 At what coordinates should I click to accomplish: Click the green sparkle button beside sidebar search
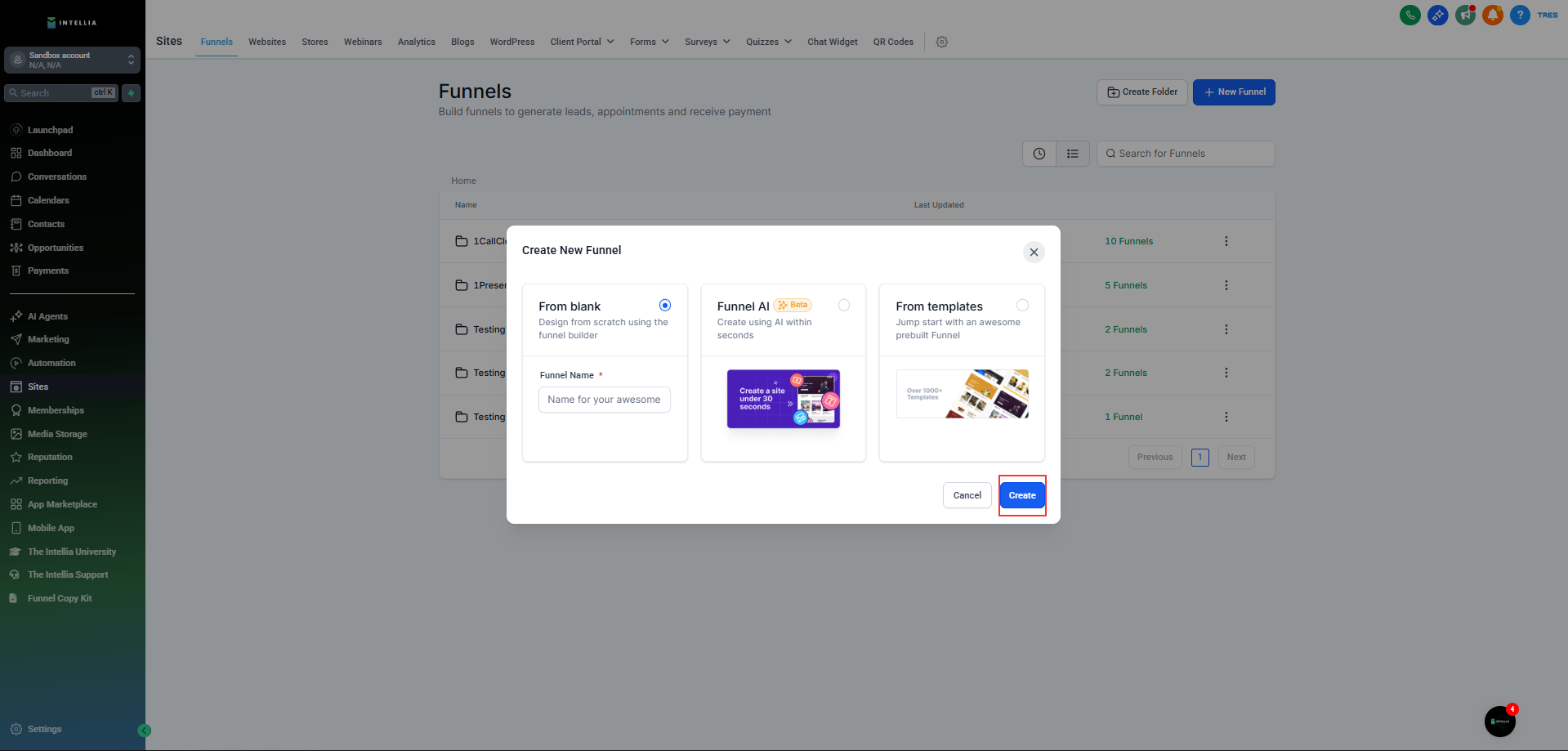tap(131, 93)
